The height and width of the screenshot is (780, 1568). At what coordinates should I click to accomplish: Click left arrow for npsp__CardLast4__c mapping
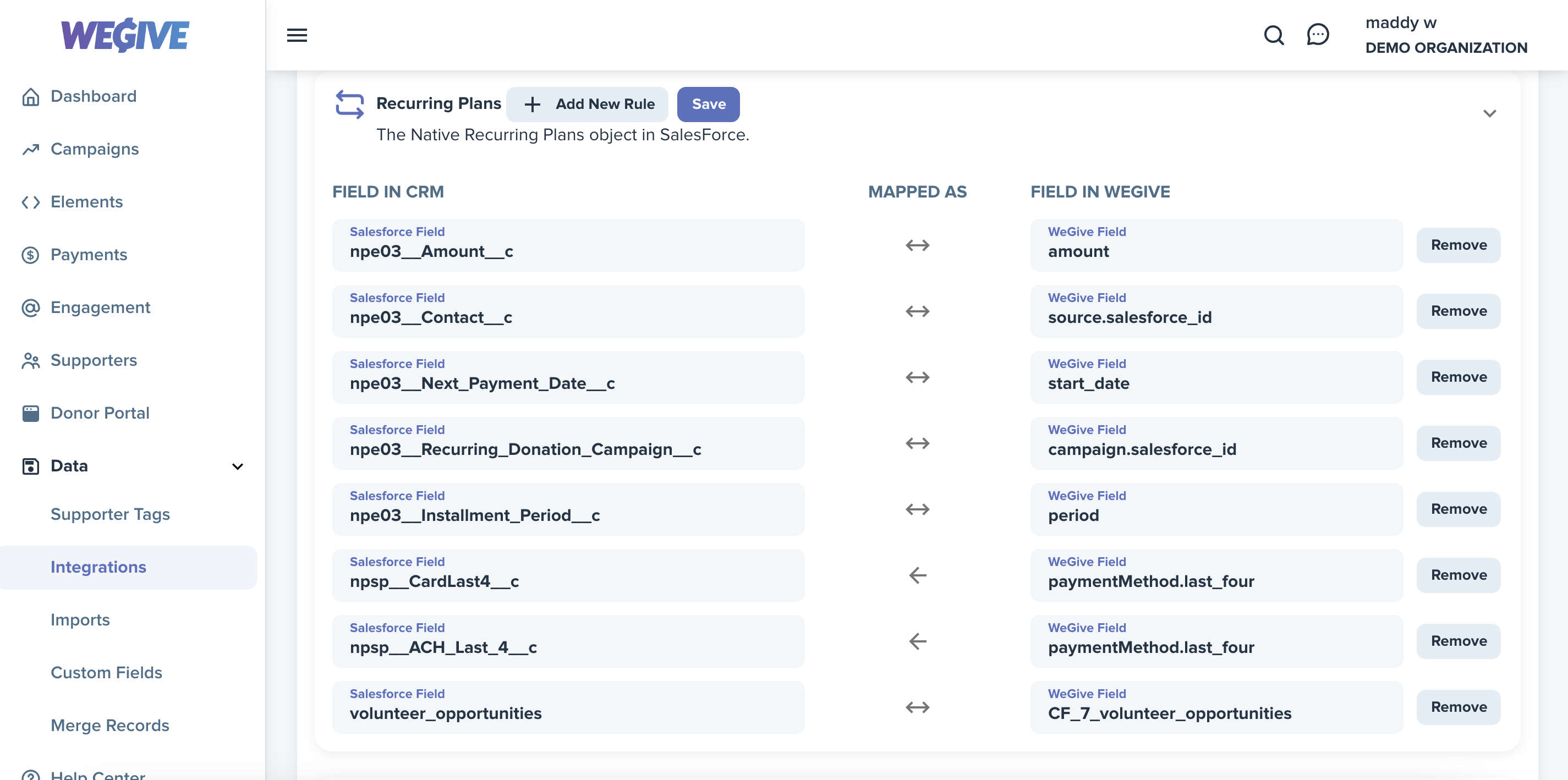coord(917,575)
